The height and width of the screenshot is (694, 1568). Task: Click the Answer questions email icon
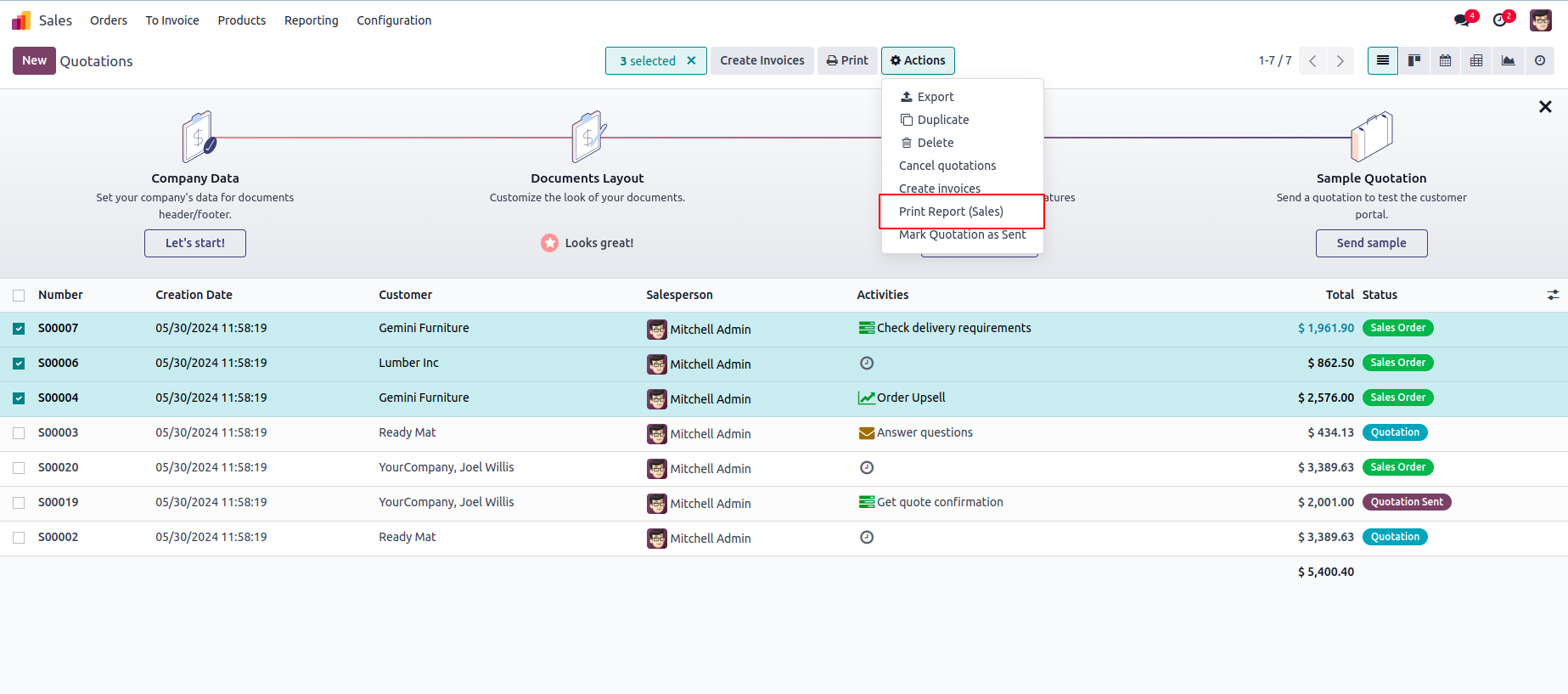coord(867,432)
